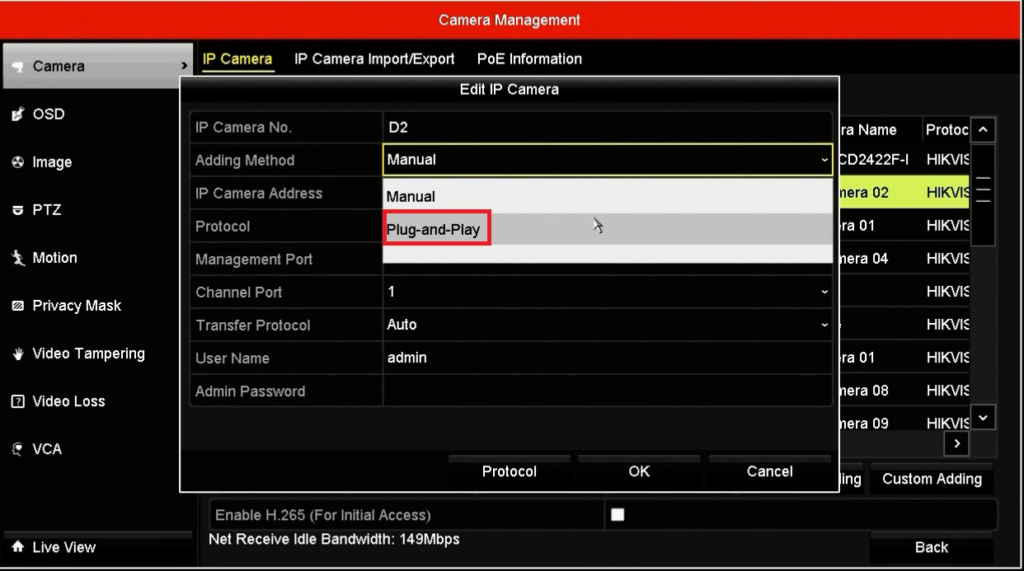Select the Image settings icon
The height and width of the screenshot is (571, 1024).
(18, 163)
